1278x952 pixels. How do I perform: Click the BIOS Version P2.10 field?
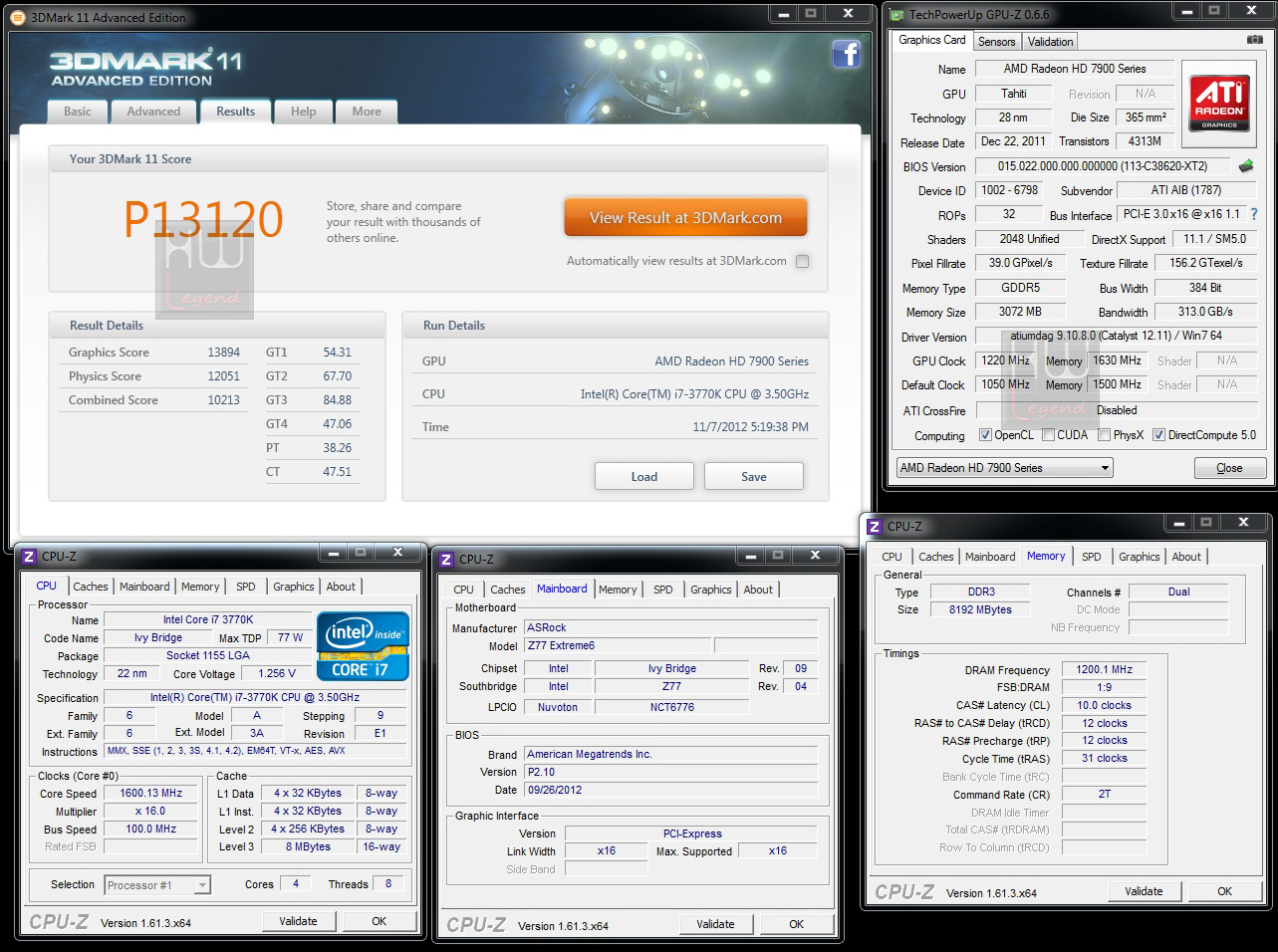(671, 772)
